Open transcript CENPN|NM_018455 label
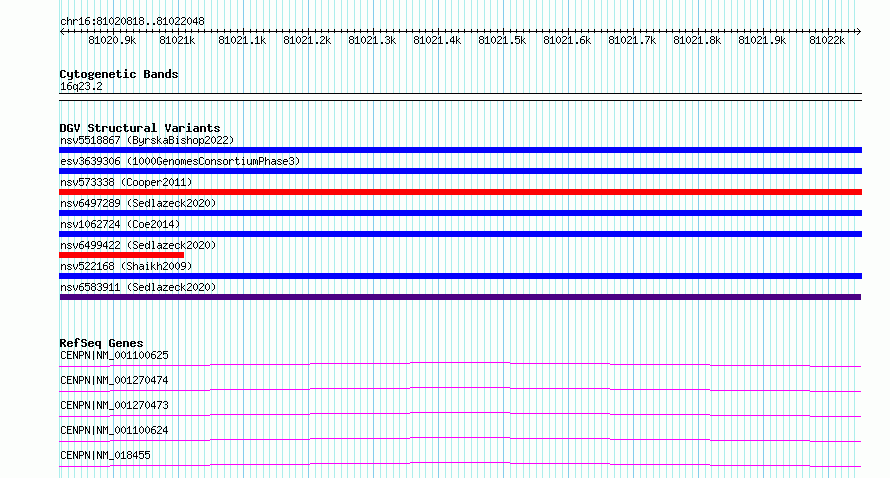Viewport: 890px width, 478px height. (105, 455)
